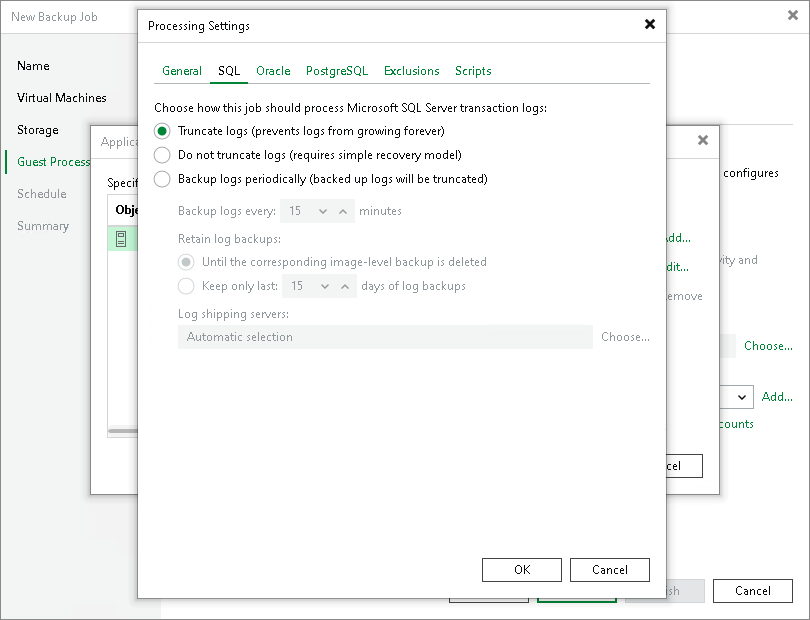810x620 pixels.
Task: Cancel the Processing Settings dialog
Action: click(x=609, y=569)
